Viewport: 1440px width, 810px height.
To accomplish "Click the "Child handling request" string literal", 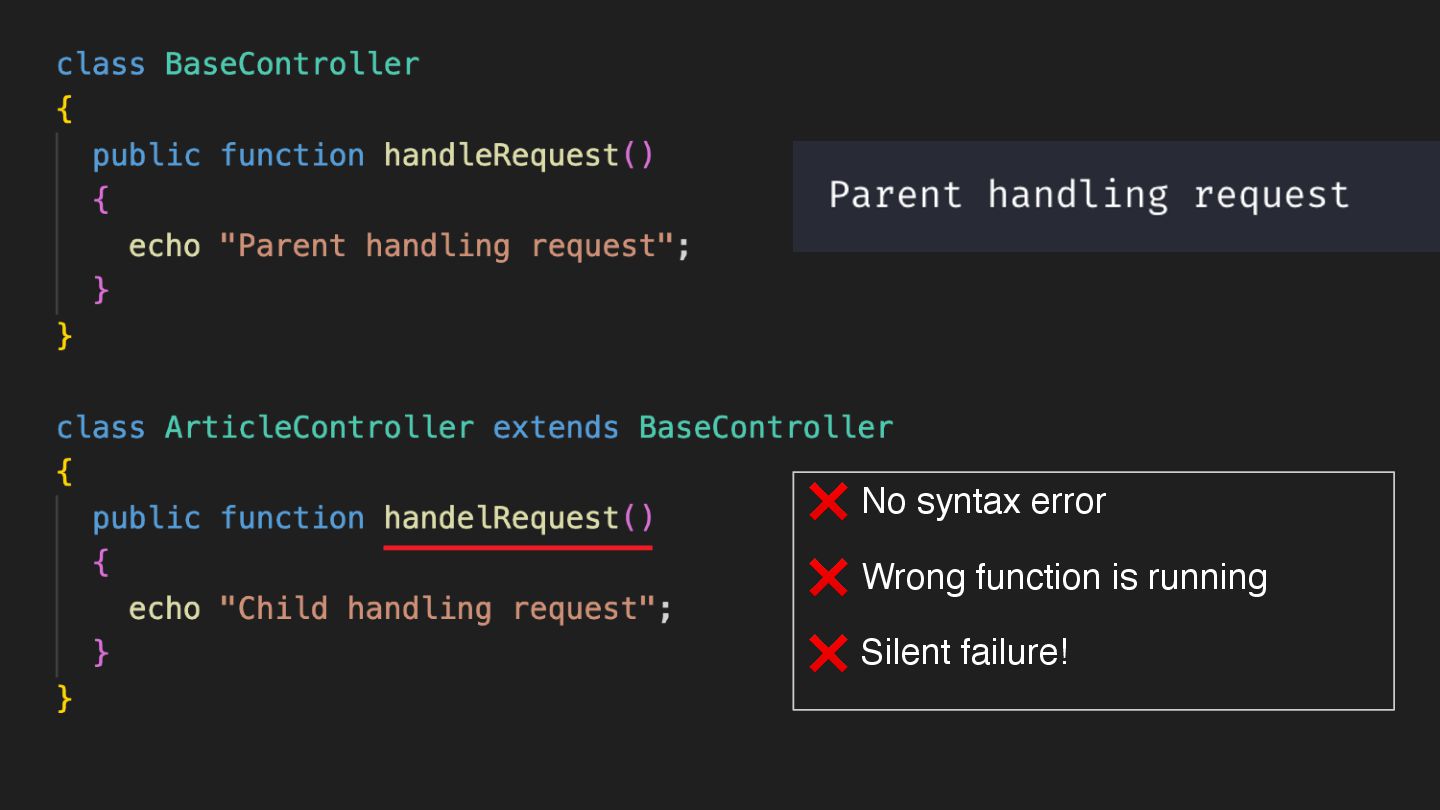I will tap(438, 608).
